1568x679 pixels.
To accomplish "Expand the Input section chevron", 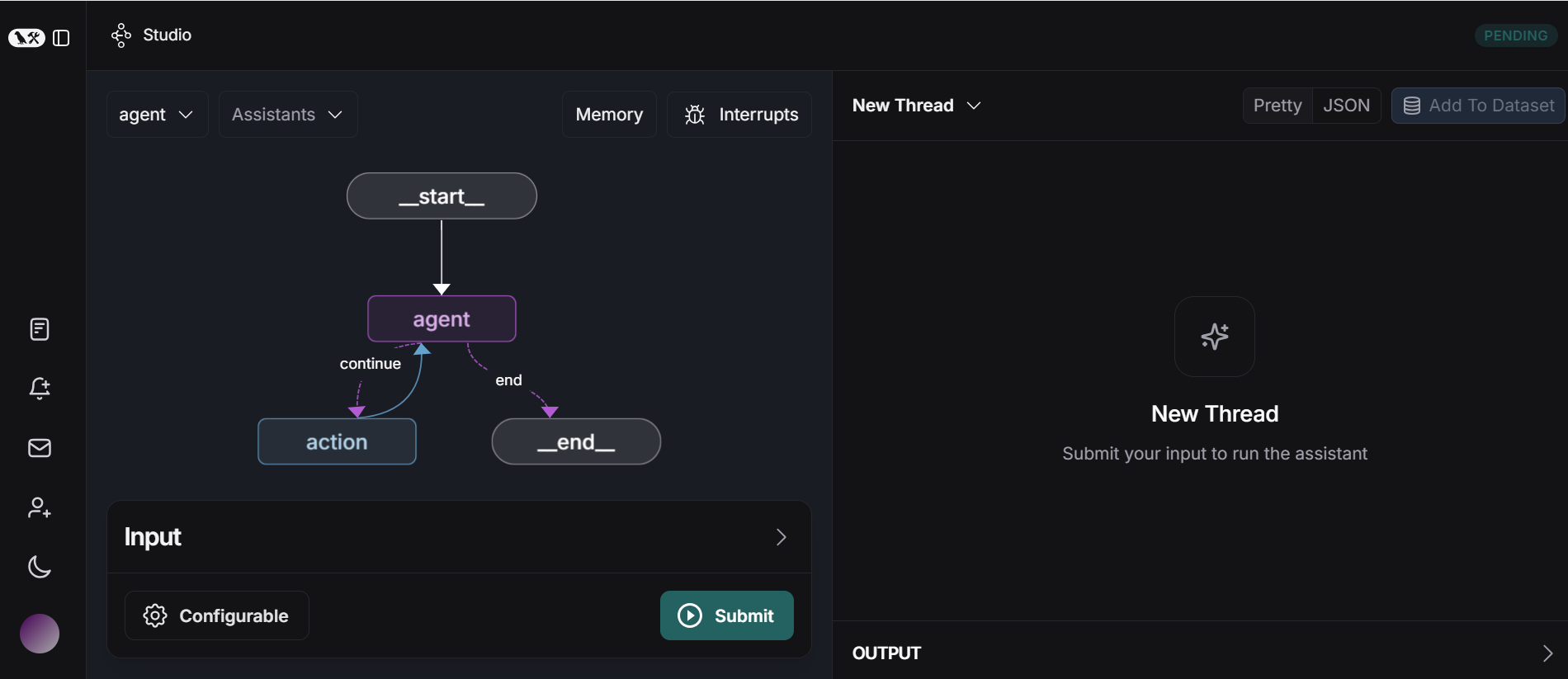I will [x=781, y=537].
